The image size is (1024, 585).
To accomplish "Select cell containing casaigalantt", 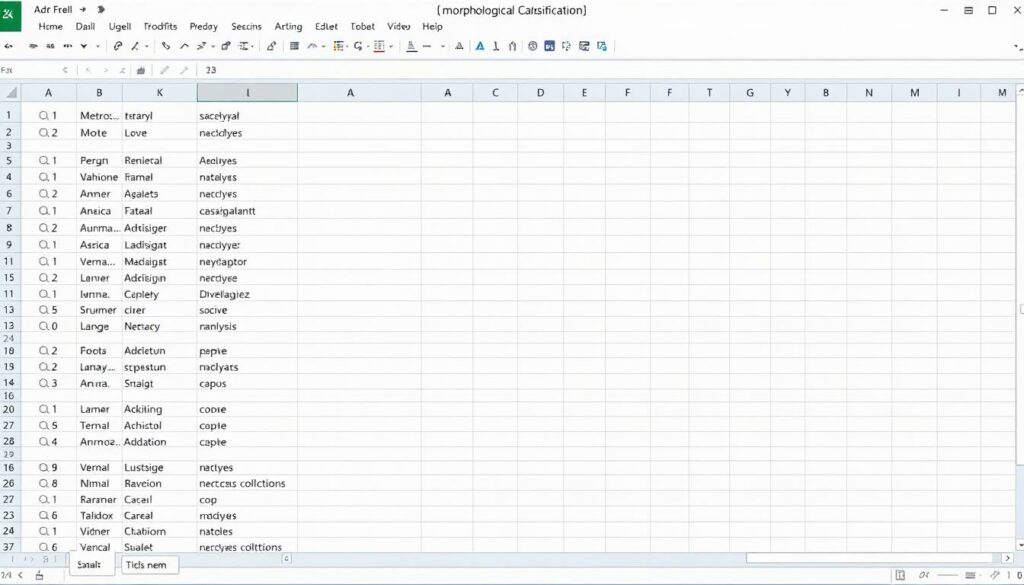I will (247, 211).
